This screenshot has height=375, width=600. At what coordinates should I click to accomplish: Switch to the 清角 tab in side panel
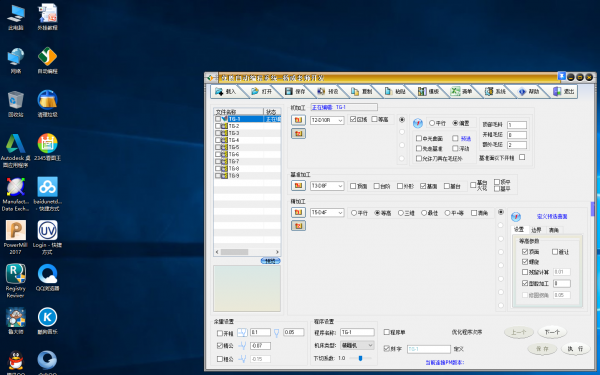(554, 230)
